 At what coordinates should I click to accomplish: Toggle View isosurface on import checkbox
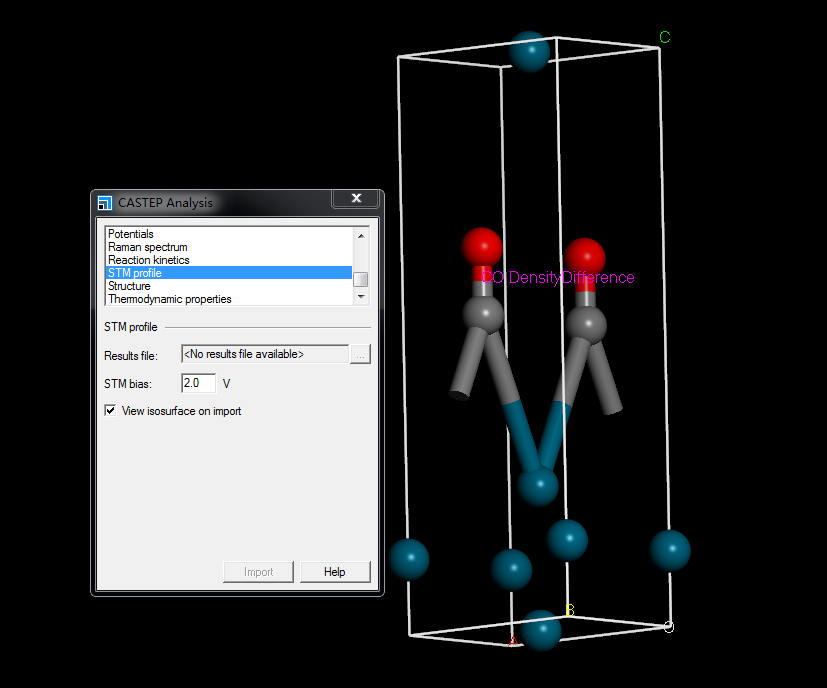pos(110,410)
